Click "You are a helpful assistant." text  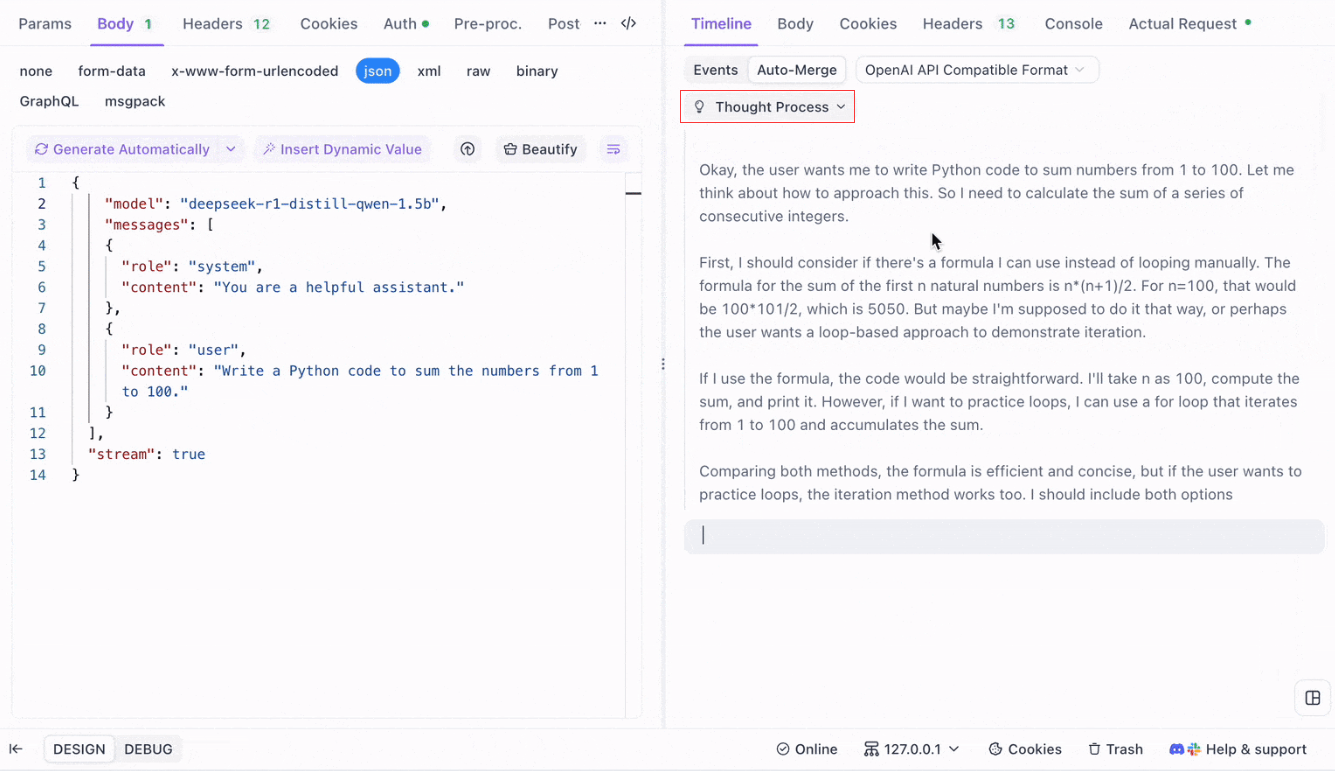pos(339,287)
